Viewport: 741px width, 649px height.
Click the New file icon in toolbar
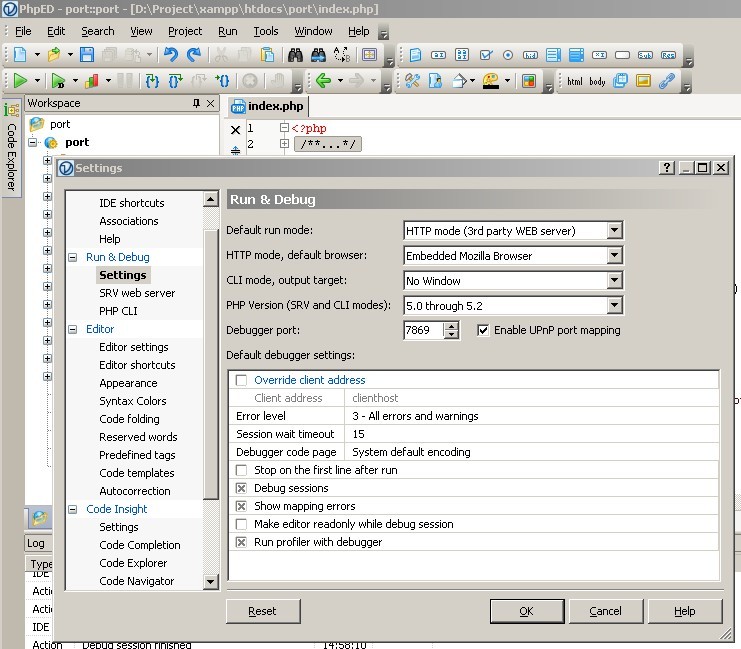[20, 55]
